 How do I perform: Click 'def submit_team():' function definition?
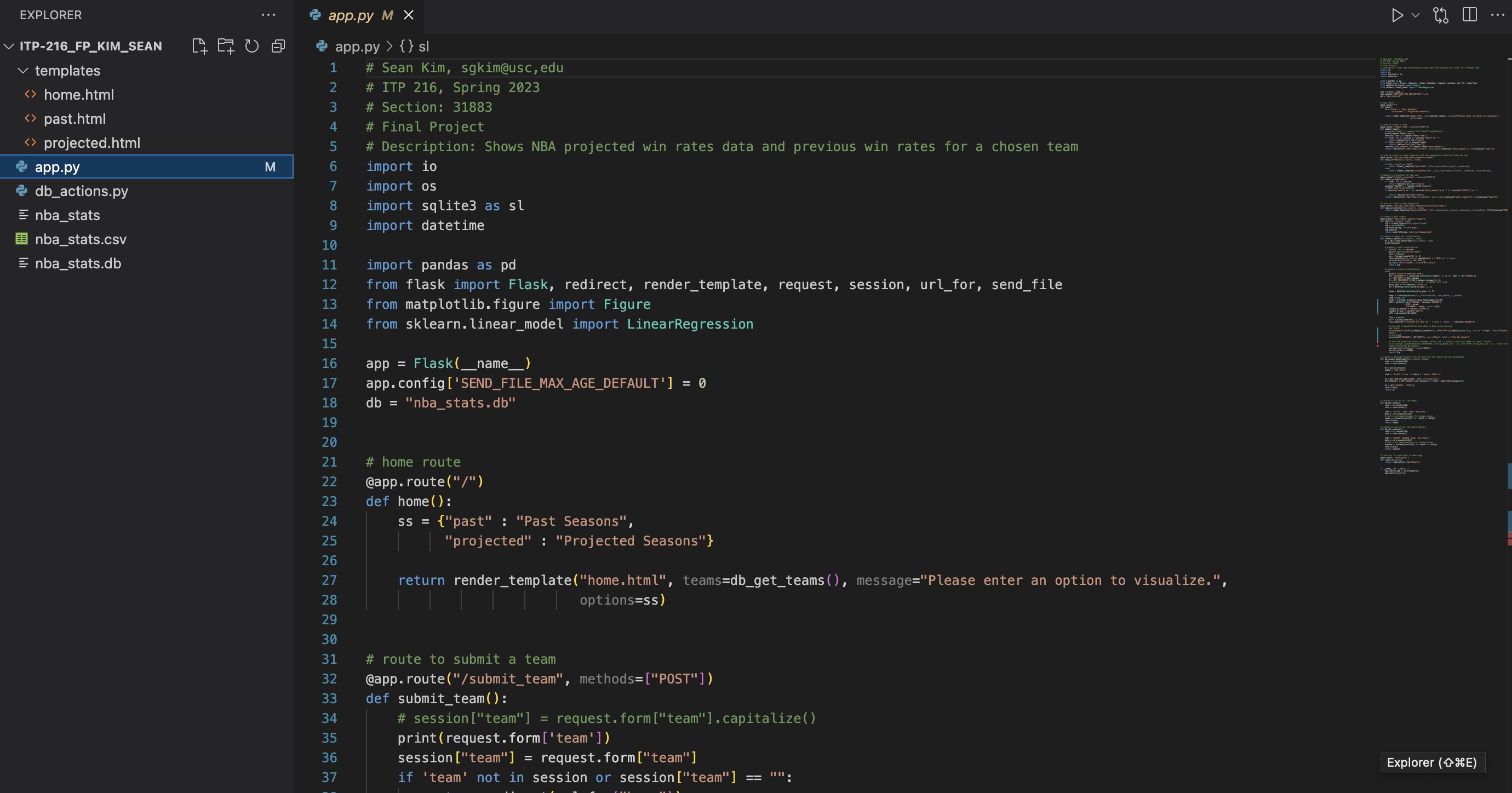point(436,698)
